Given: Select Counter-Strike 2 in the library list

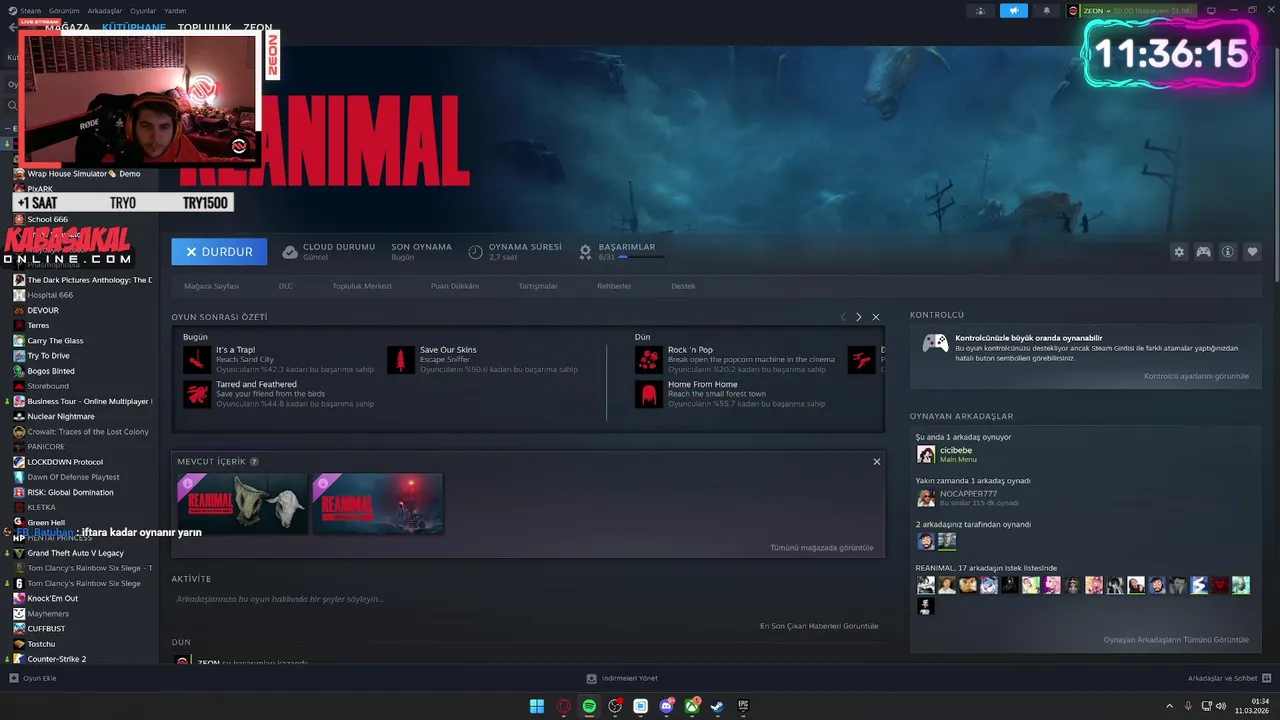Looking at the screenshot, I should click(56, 659).
